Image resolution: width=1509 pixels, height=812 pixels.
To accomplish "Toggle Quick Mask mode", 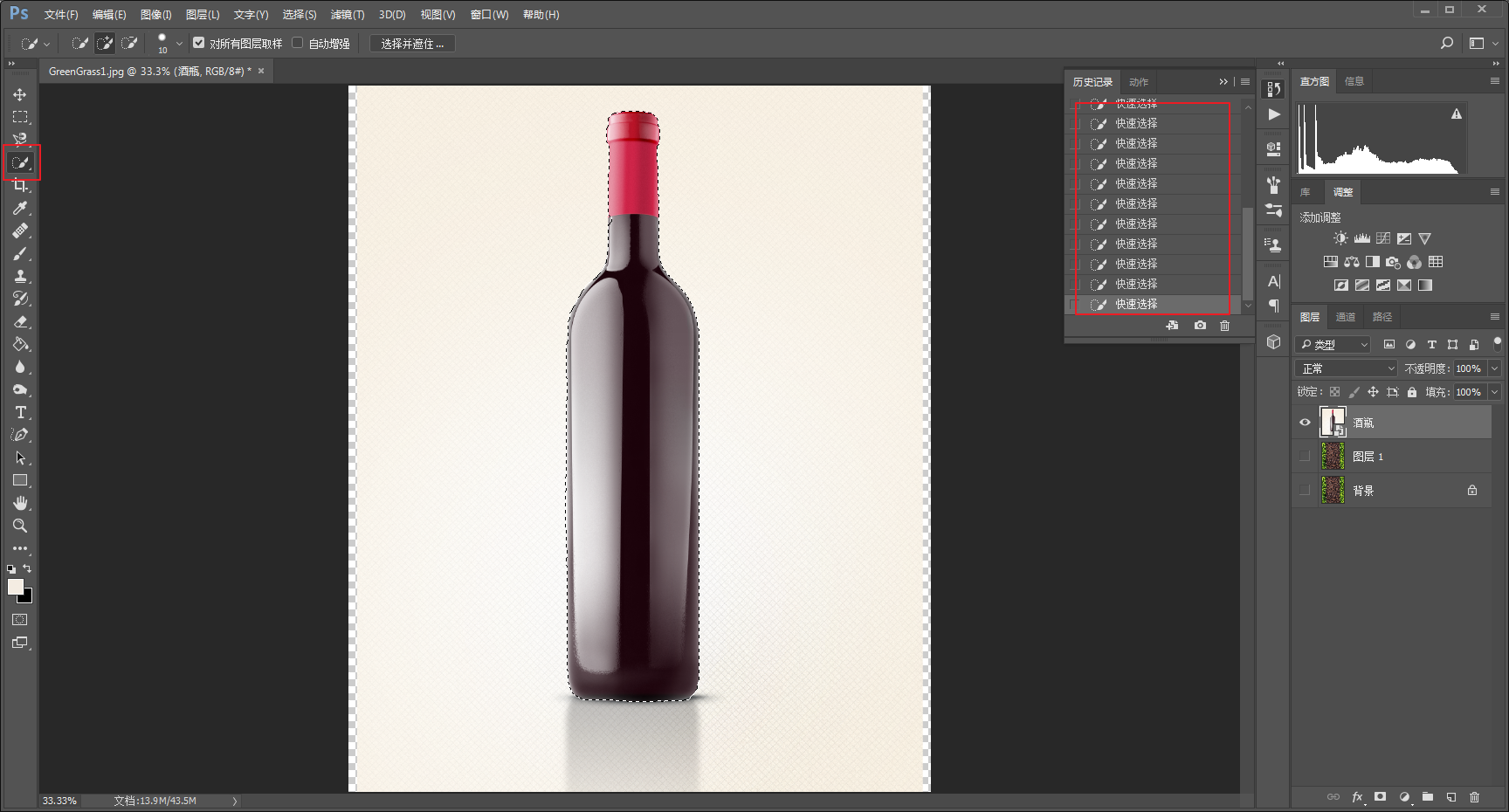I will pos(20,619).
